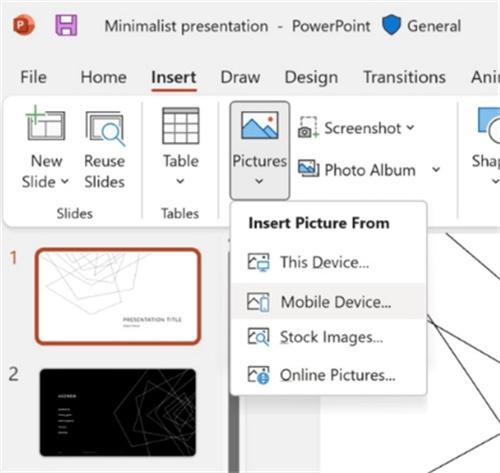Switch to the Design tab
500x473 pixels.
(x=311, y=77)
